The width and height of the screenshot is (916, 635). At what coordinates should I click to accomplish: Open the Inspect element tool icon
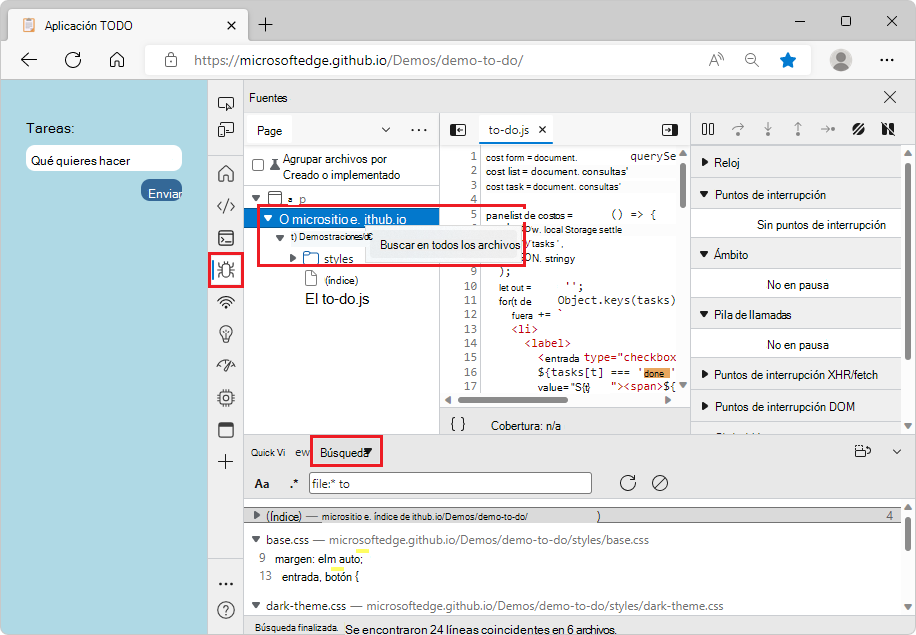(x=225, y=104)
